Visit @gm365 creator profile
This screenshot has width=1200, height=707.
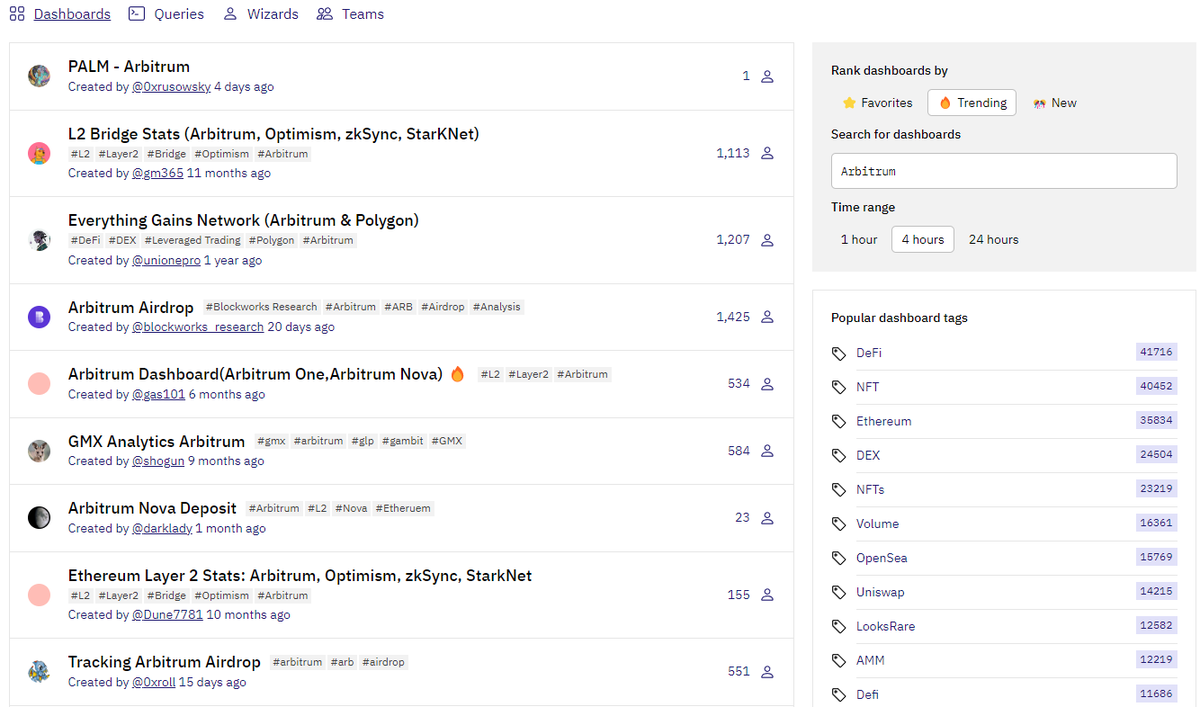(158, 173)
